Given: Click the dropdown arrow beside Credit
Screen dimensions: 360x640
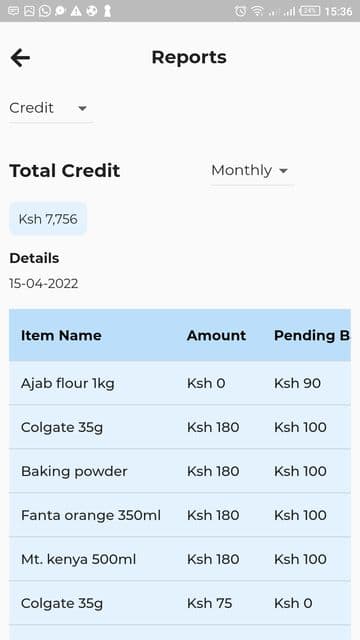Looking at the screenshot, I should pos(82,109).
